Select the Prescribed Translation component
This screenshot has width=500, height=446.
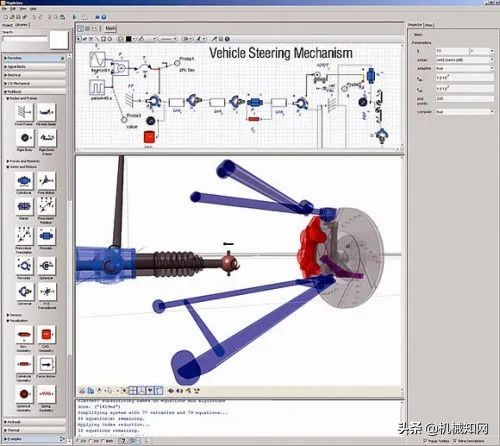(x=24, y=236)
